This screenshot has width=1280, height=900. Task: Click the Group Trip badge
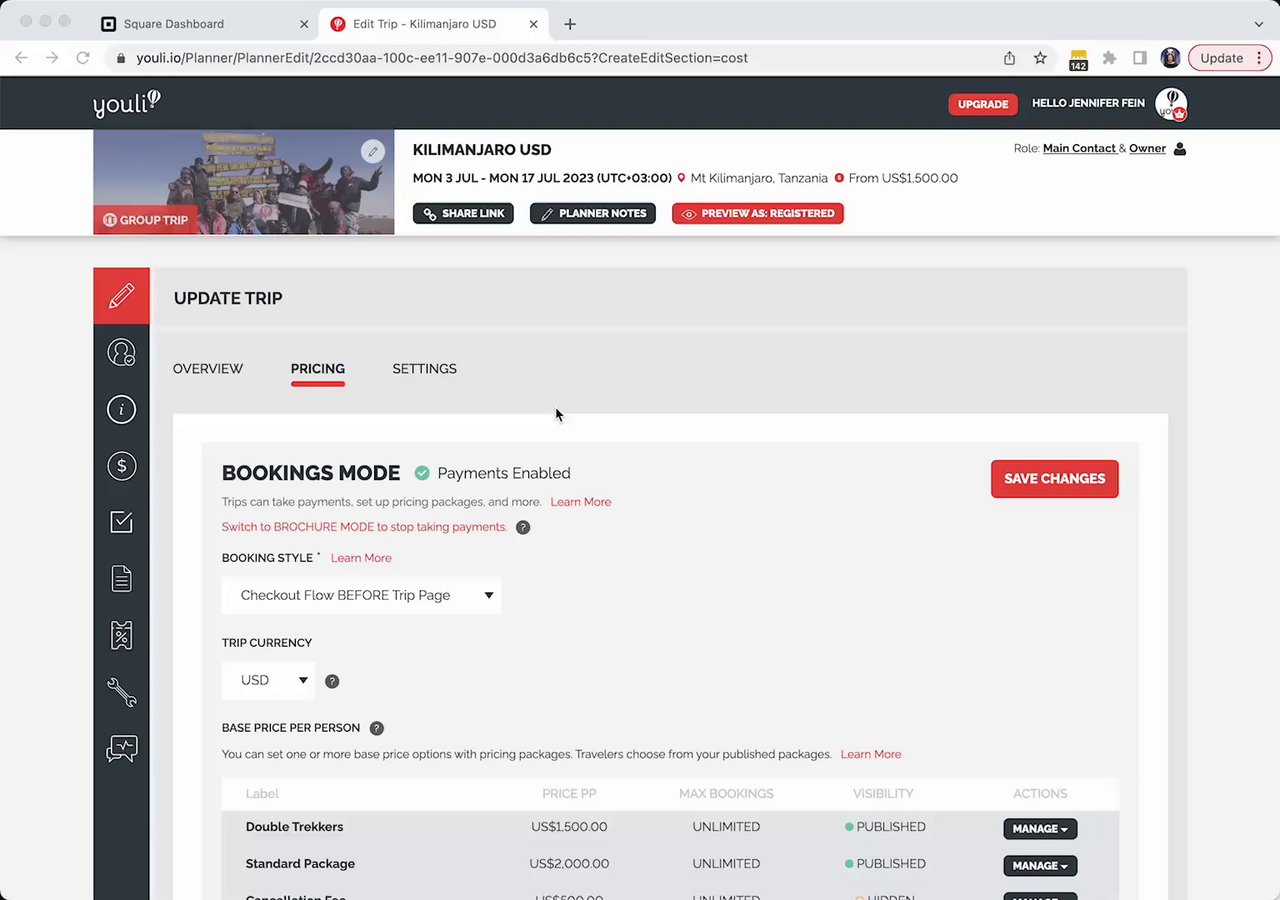coord(146,220)
